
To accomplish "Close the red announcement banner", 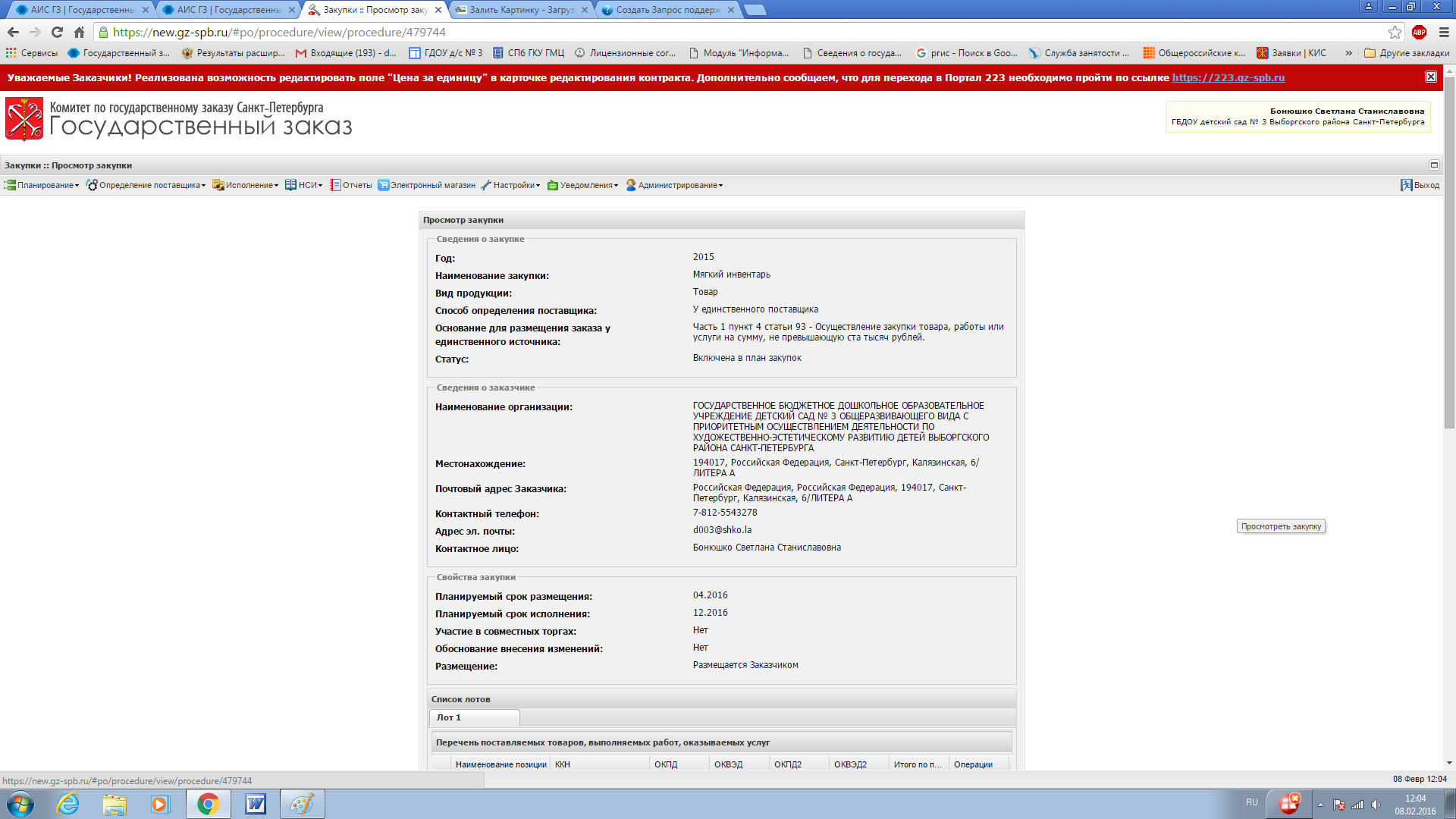I will [x=1430, y=77].
